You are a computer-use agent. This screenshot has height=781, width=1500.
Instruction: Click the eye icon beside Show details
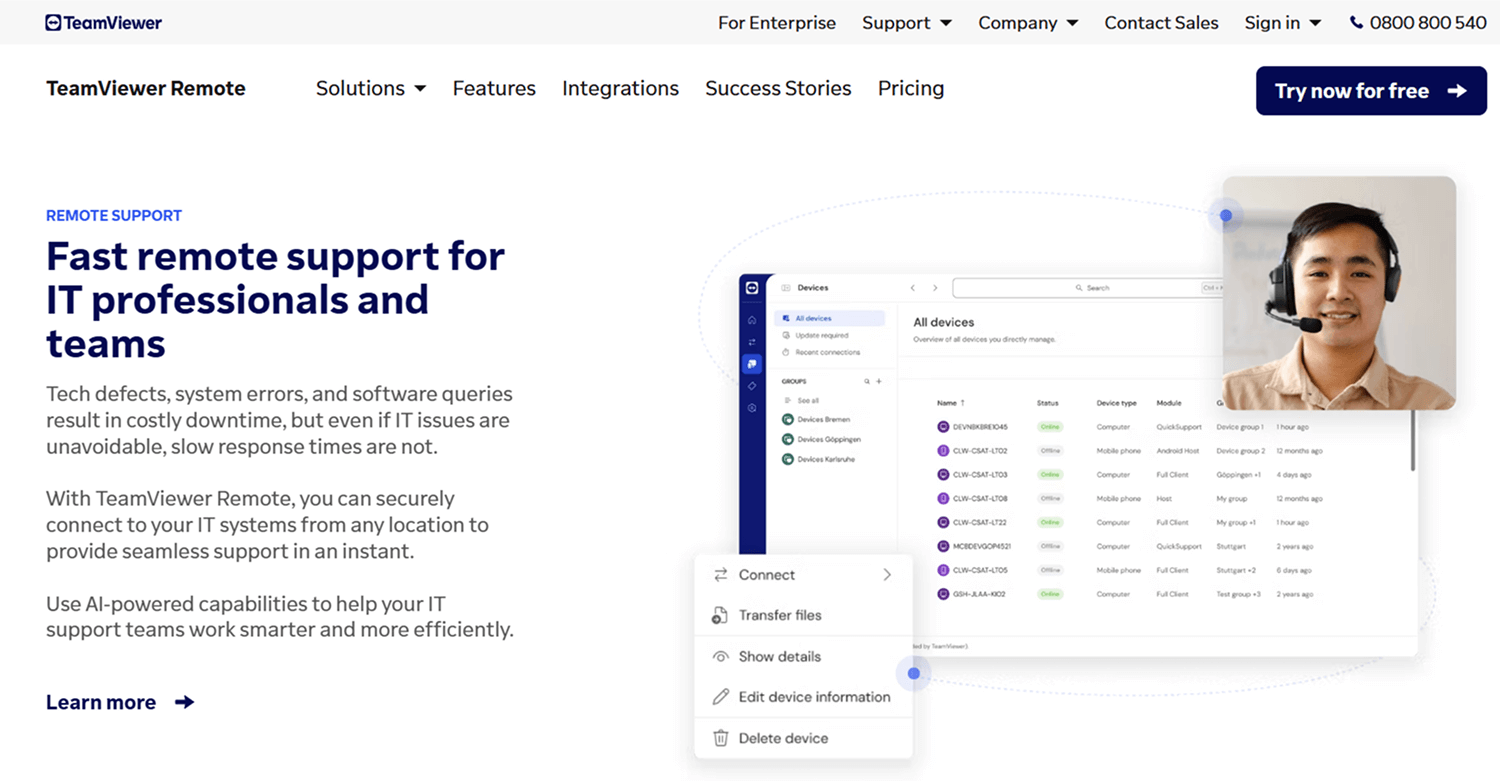[x=720, y=657]
